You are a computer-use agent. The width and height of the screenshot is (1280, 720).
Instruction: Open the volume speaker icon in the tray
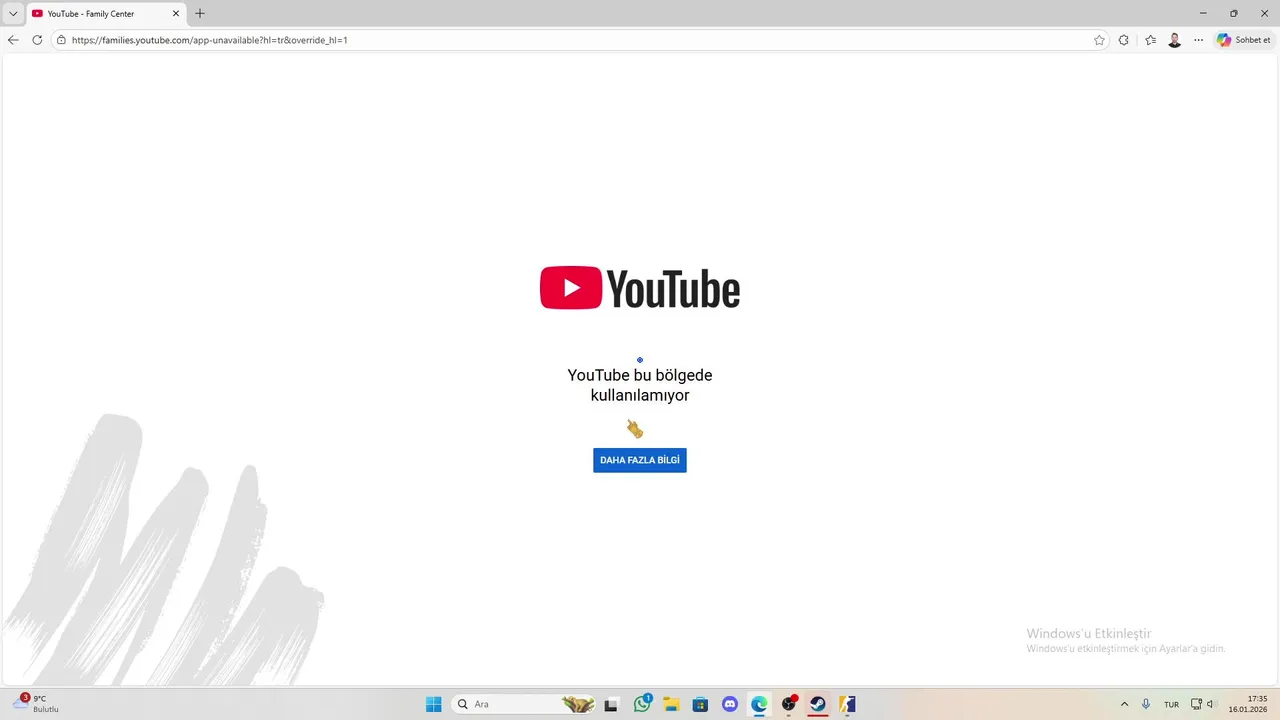pyautogui.click(x=1211, y=704)
